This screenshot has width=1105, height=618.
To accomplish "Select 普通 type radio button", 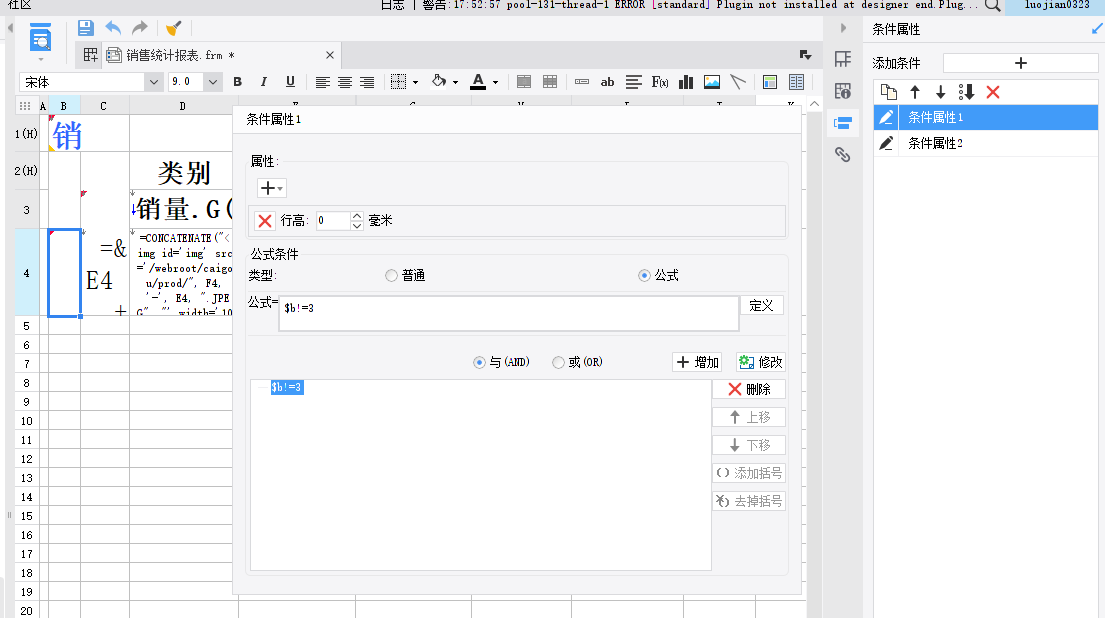I will (x=391, y=276).
